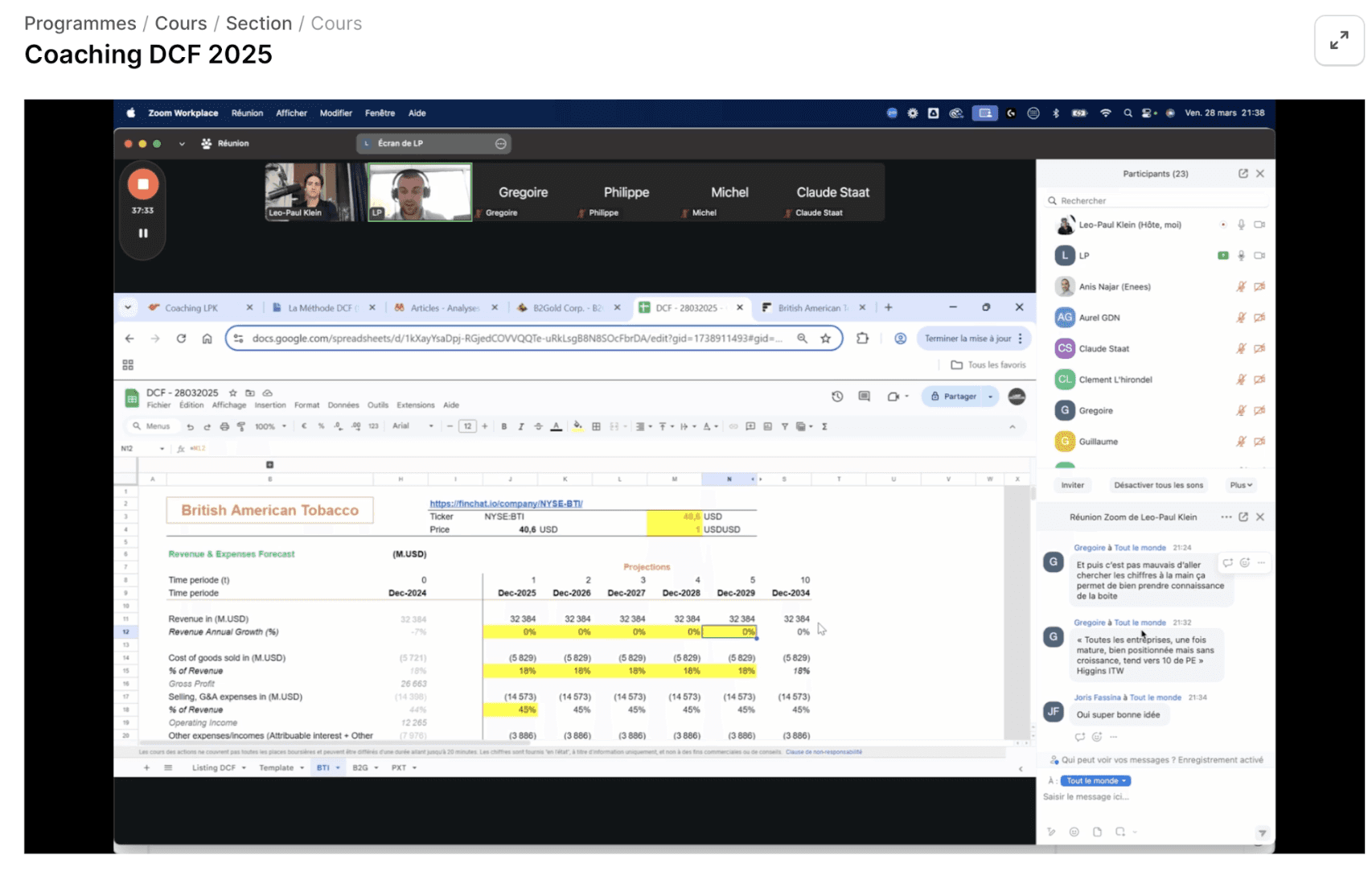Image resolution: width=1372 pixels, height=872 pixels.
Task: Unmute Anis Najar in the participants list
Action: tap(1241, 286)
